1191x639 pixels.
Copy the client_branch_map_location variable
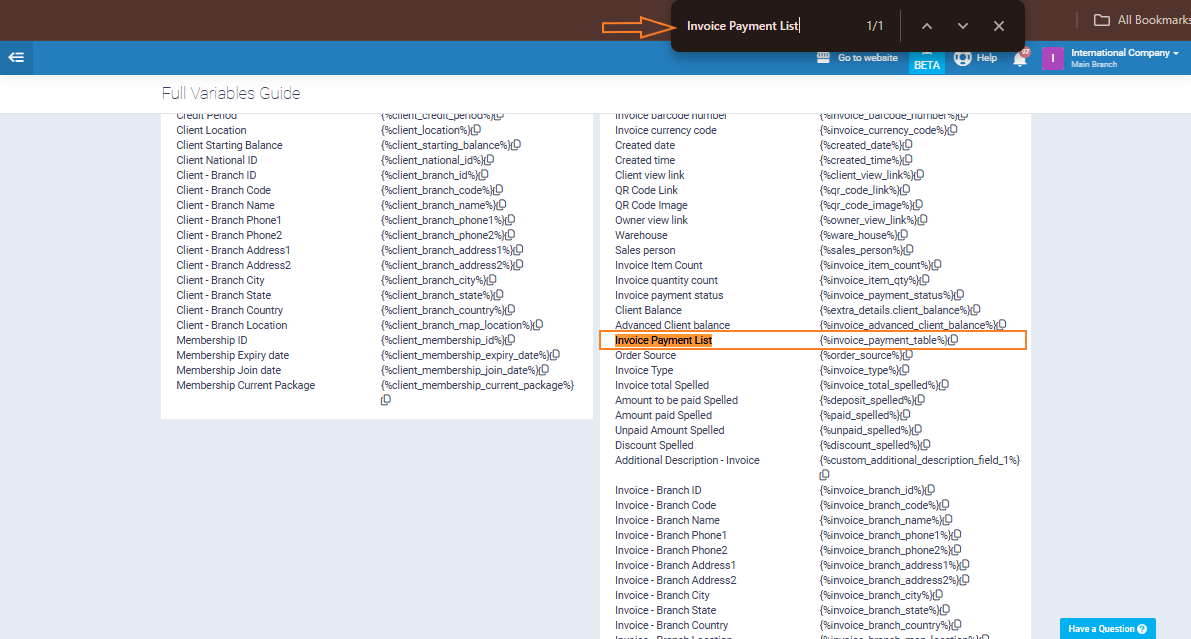click(x=538, y=325)
